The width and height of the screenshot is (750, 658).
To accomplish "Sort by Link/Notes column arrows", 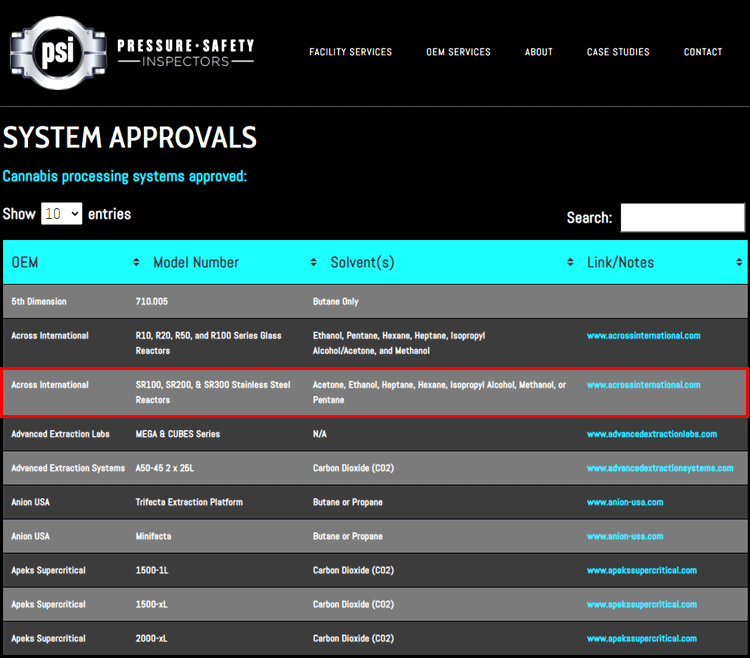I will pyautogui.click(x=739, y=262).
